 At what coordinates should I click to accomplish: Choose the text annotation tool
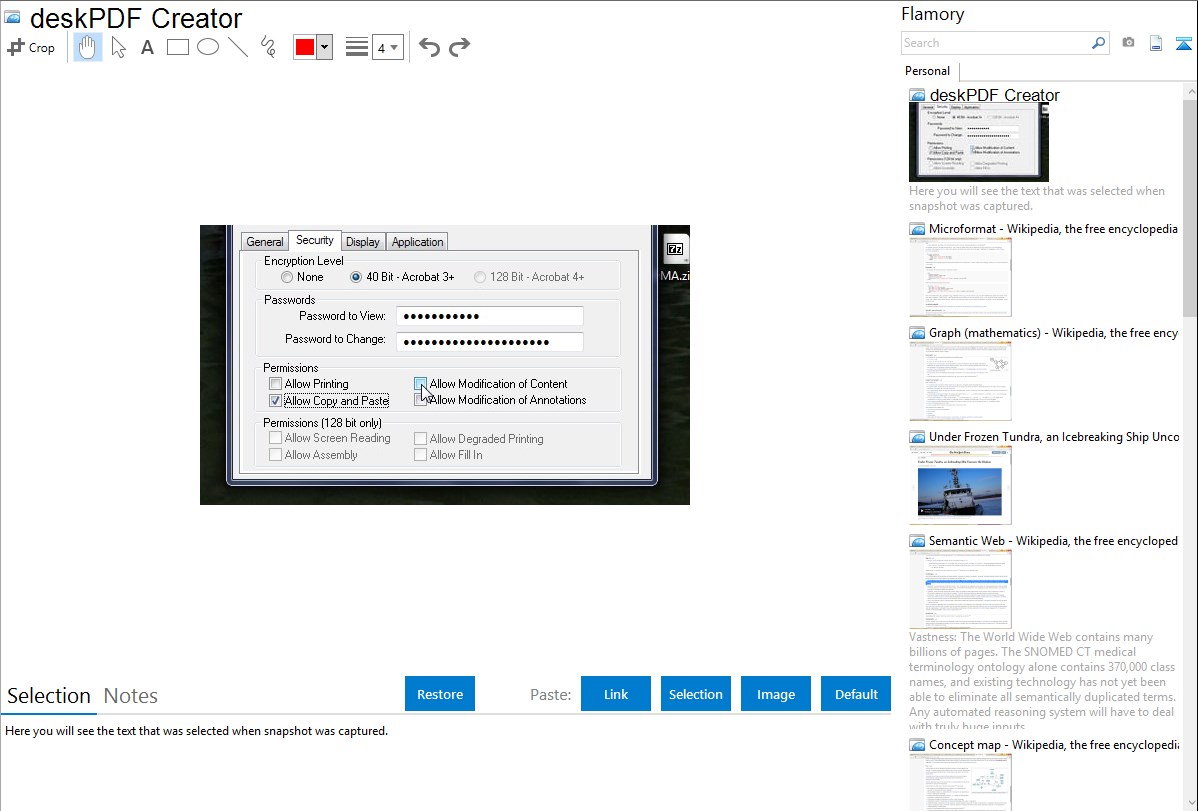pos(147,47)
